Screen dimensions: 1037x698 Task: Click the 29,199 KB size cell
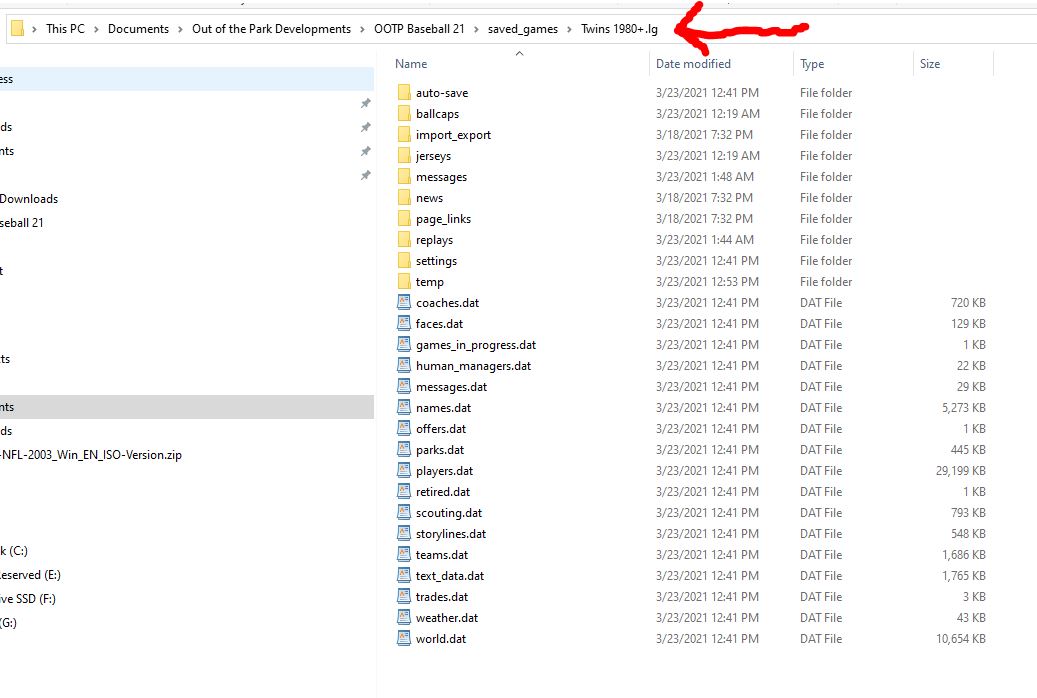tap(960, 470)
